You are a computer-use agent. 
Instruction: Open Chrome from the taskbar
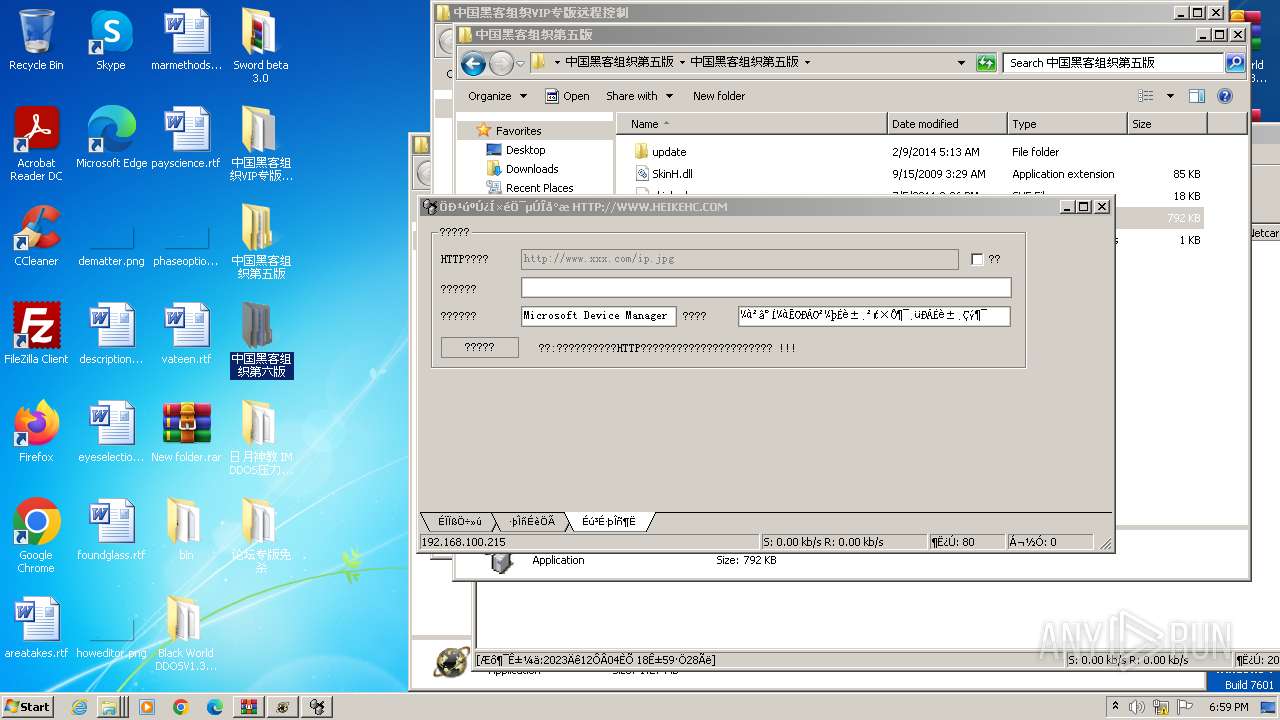[180, 707]
